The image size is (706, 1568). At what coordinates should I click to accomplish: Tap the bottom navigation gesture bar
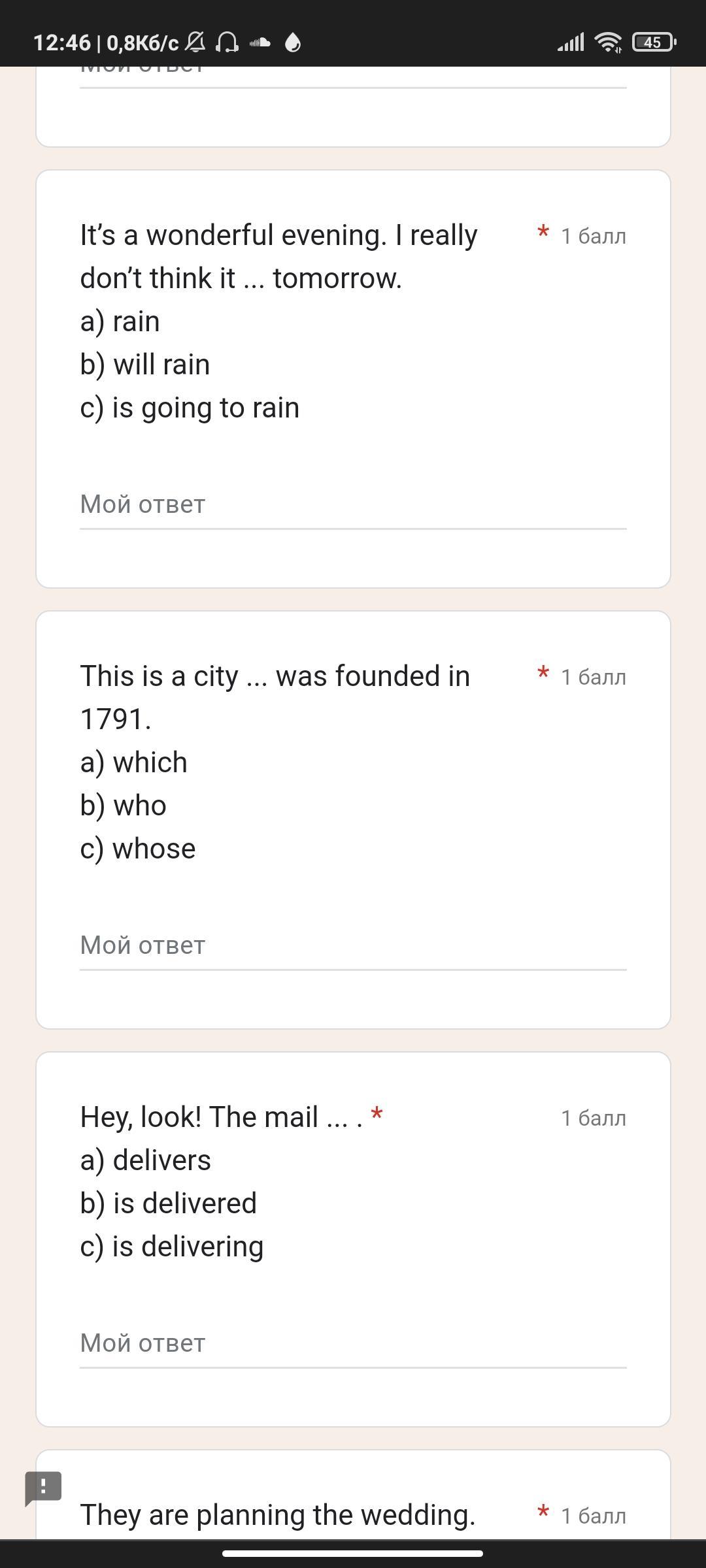pyautogui.click(x=353, y=1553)
